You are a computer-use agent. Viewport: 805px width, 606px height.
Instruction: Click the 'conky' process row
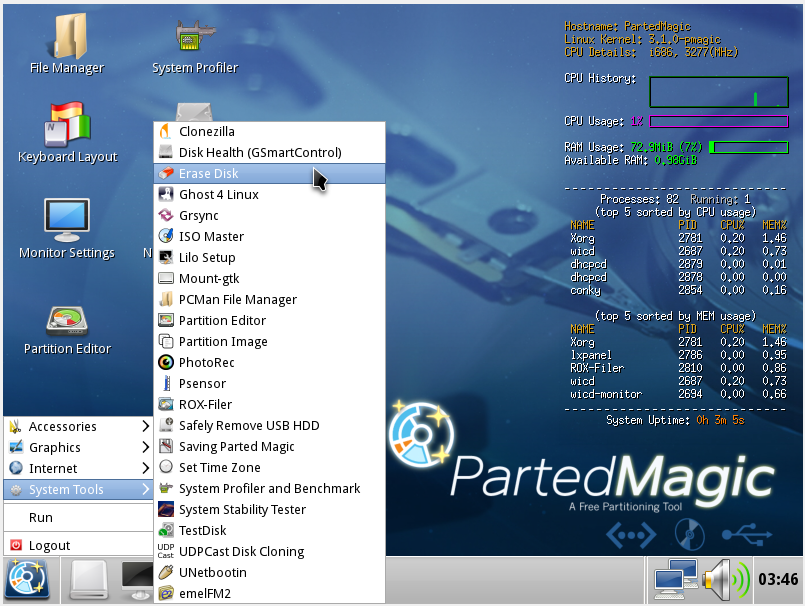[x=678, y=290]
